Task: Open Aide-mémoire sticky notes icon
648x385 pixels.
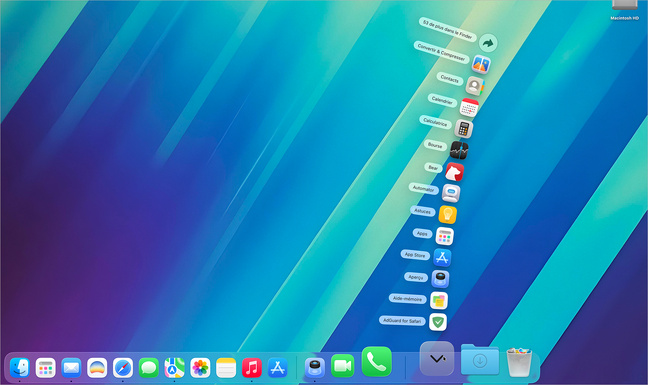Action: 438,300
